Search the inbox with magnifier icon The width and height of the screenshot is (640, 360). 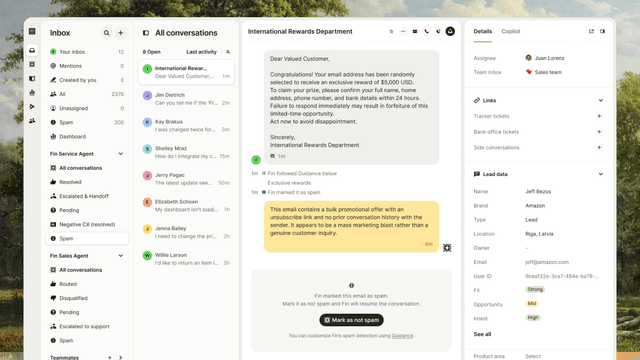click(x=106, y=33)
